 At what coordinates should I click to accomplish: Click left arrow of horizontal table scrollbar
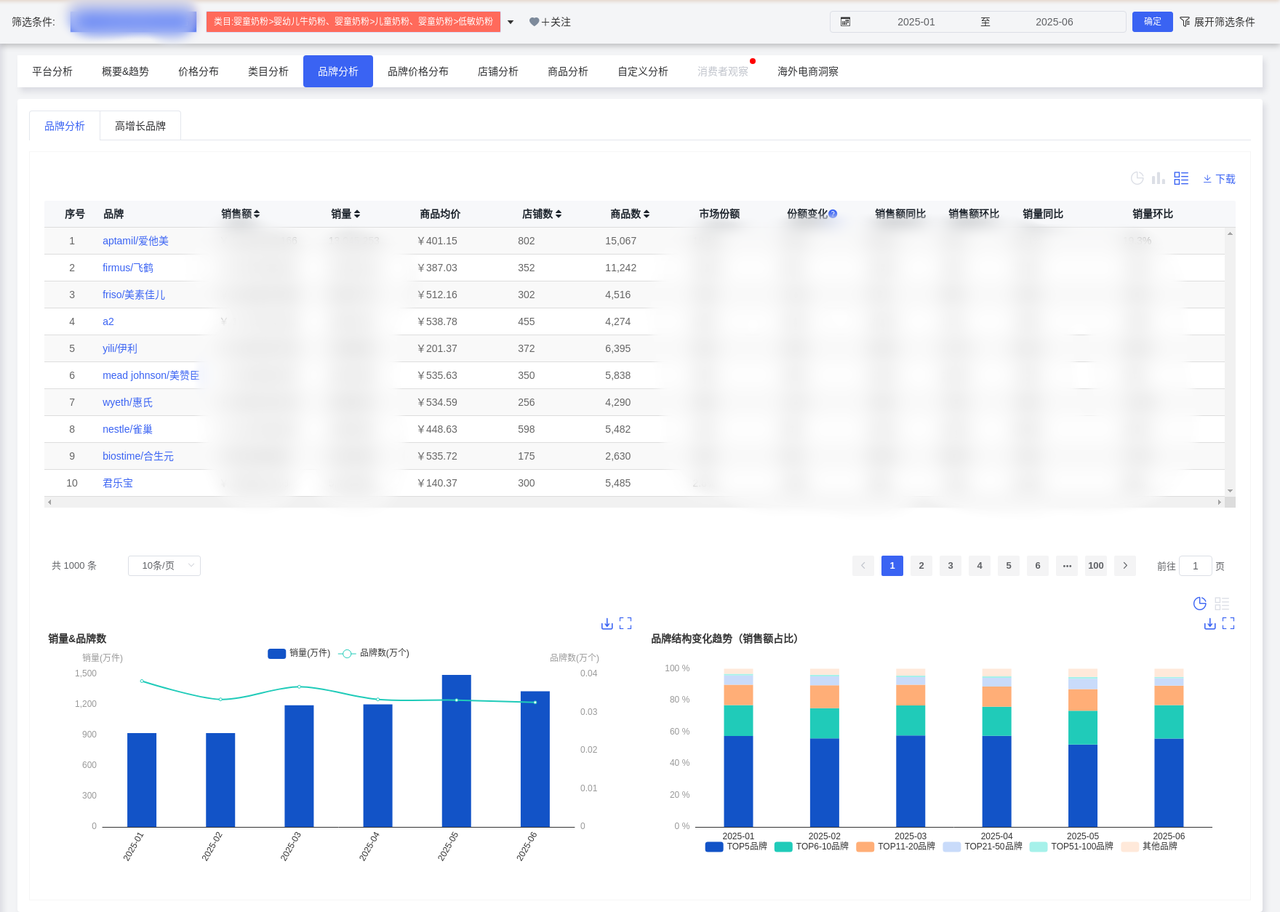[50, 502]
